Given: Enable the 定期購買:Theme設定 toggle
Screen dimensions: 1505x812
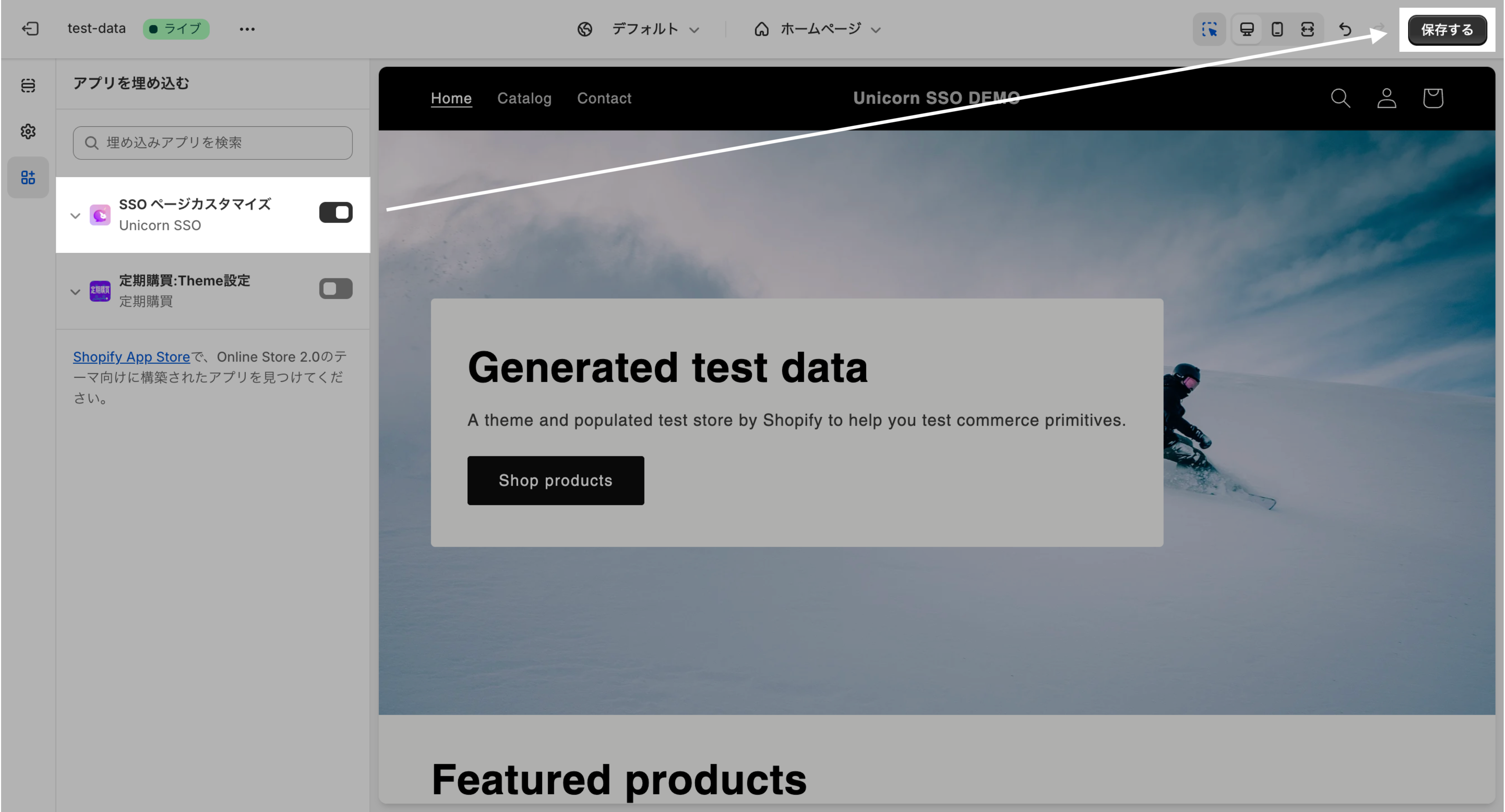Looking at the screenshot, I should (x=335, y=288).
